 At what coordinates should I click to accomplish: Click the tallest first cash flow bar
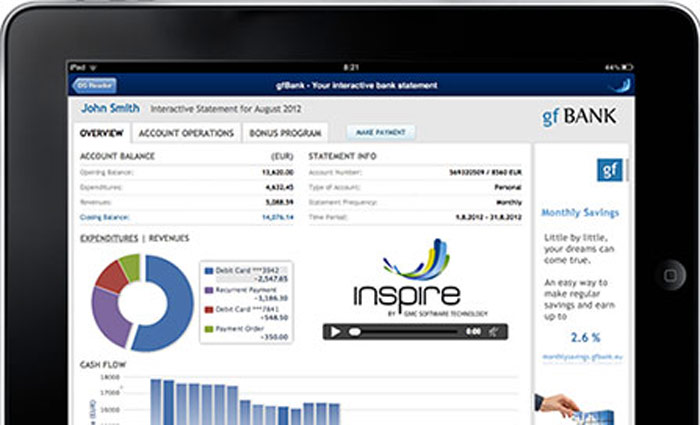(156, 402)
